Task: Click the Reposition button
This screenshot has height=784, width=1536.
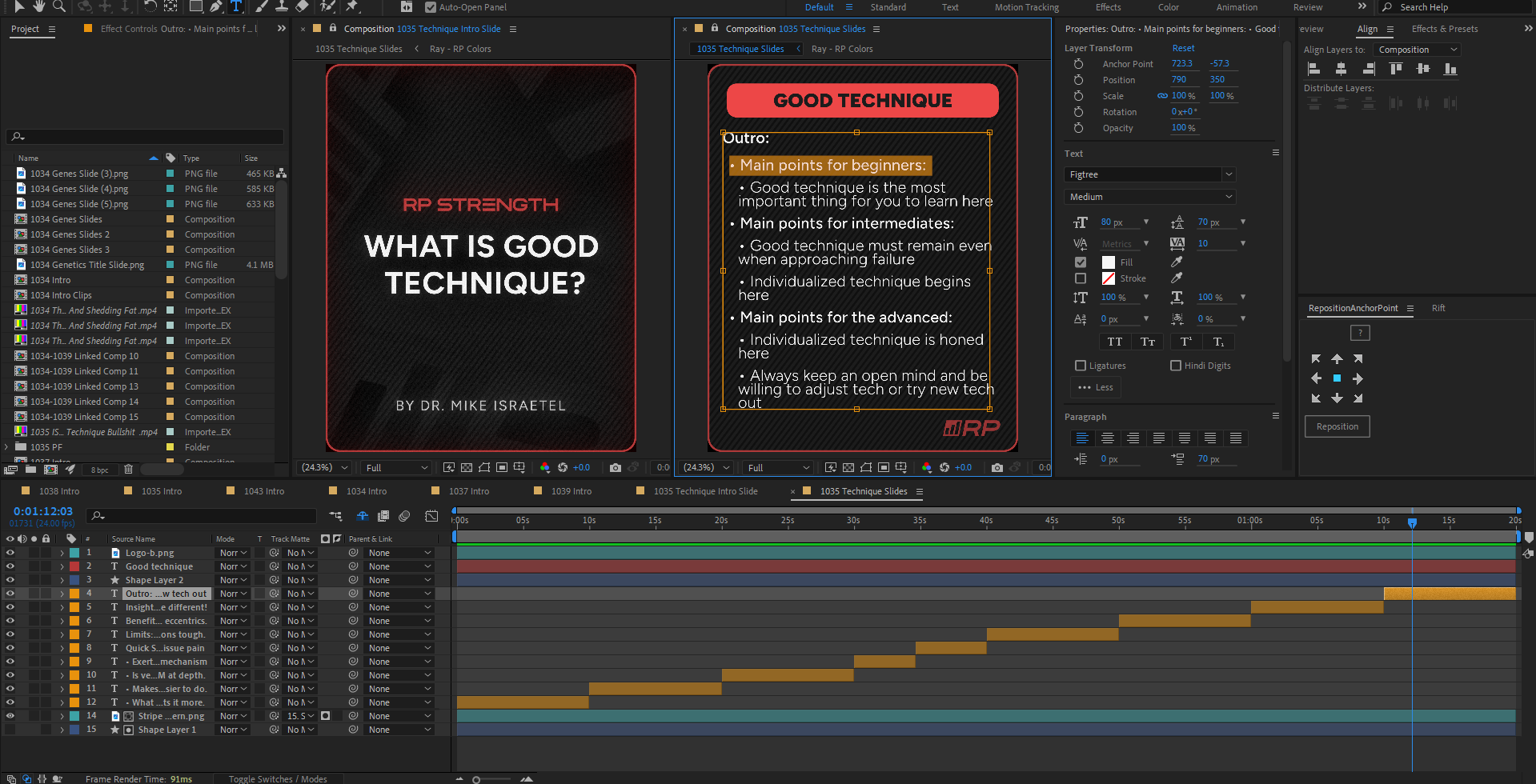Action: [x=1337, y=426]
